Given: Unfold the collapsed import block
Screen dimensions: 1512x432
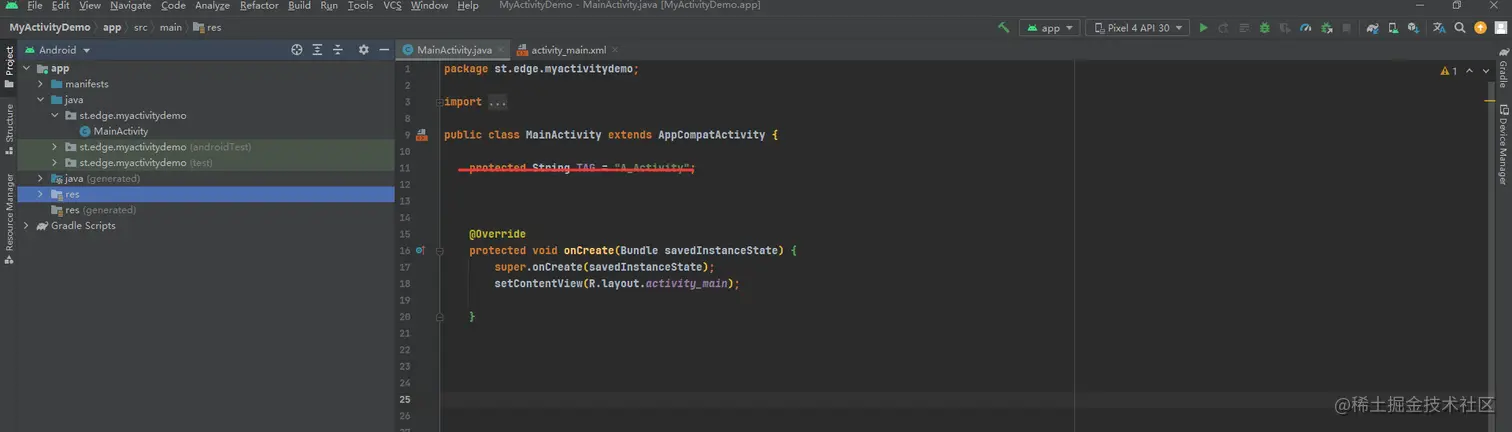Looking at the screenshot, I should point(438,102).
